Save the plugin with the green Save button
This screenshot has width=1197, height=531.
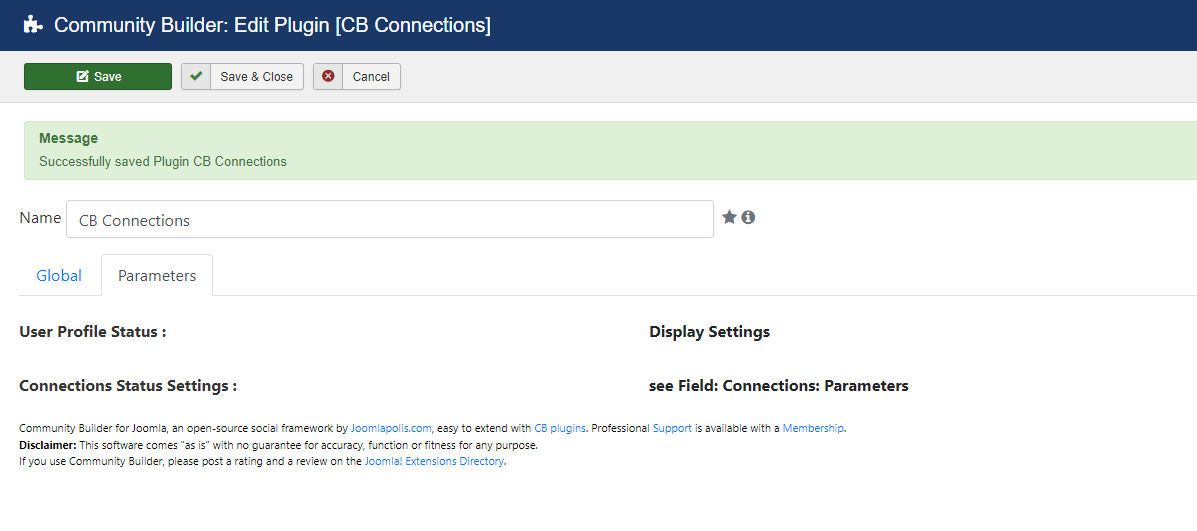click(98, 76)
